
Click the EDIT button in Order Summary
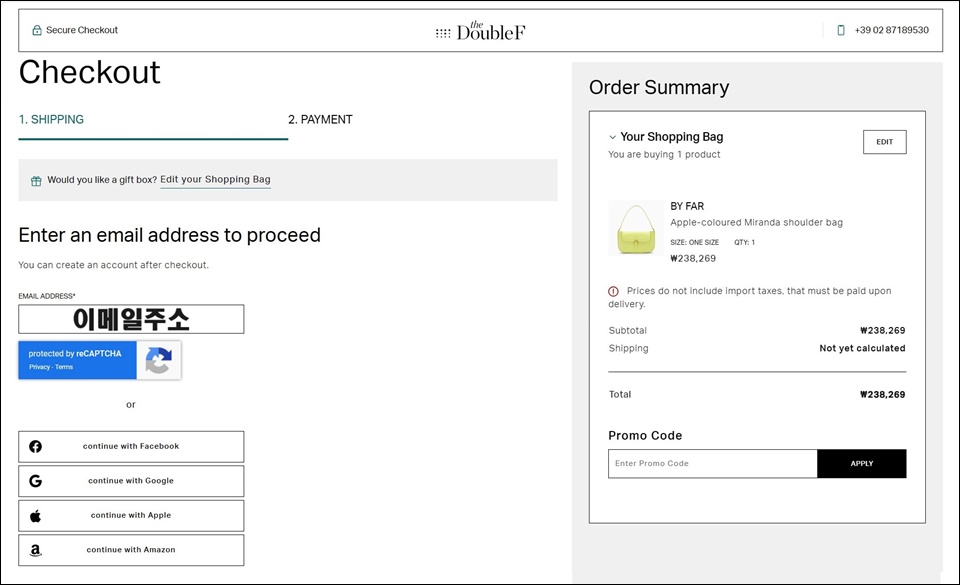click(885, 142)
